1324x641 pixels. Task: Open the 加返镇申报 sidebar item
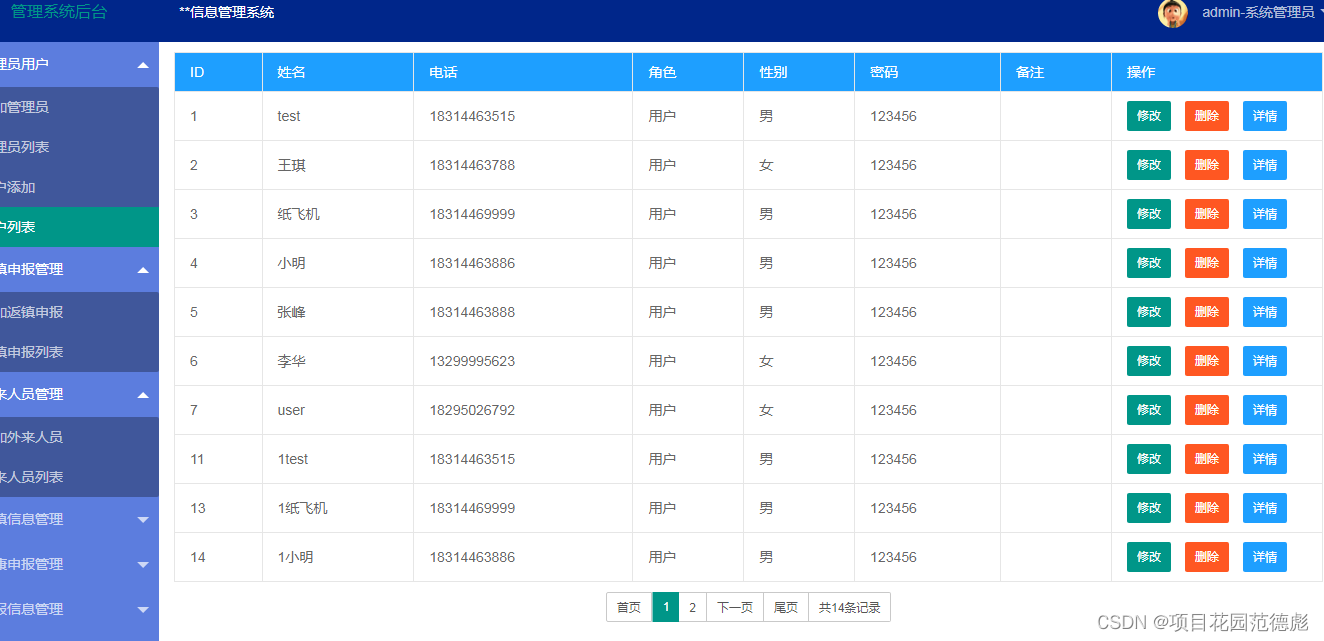79,312
